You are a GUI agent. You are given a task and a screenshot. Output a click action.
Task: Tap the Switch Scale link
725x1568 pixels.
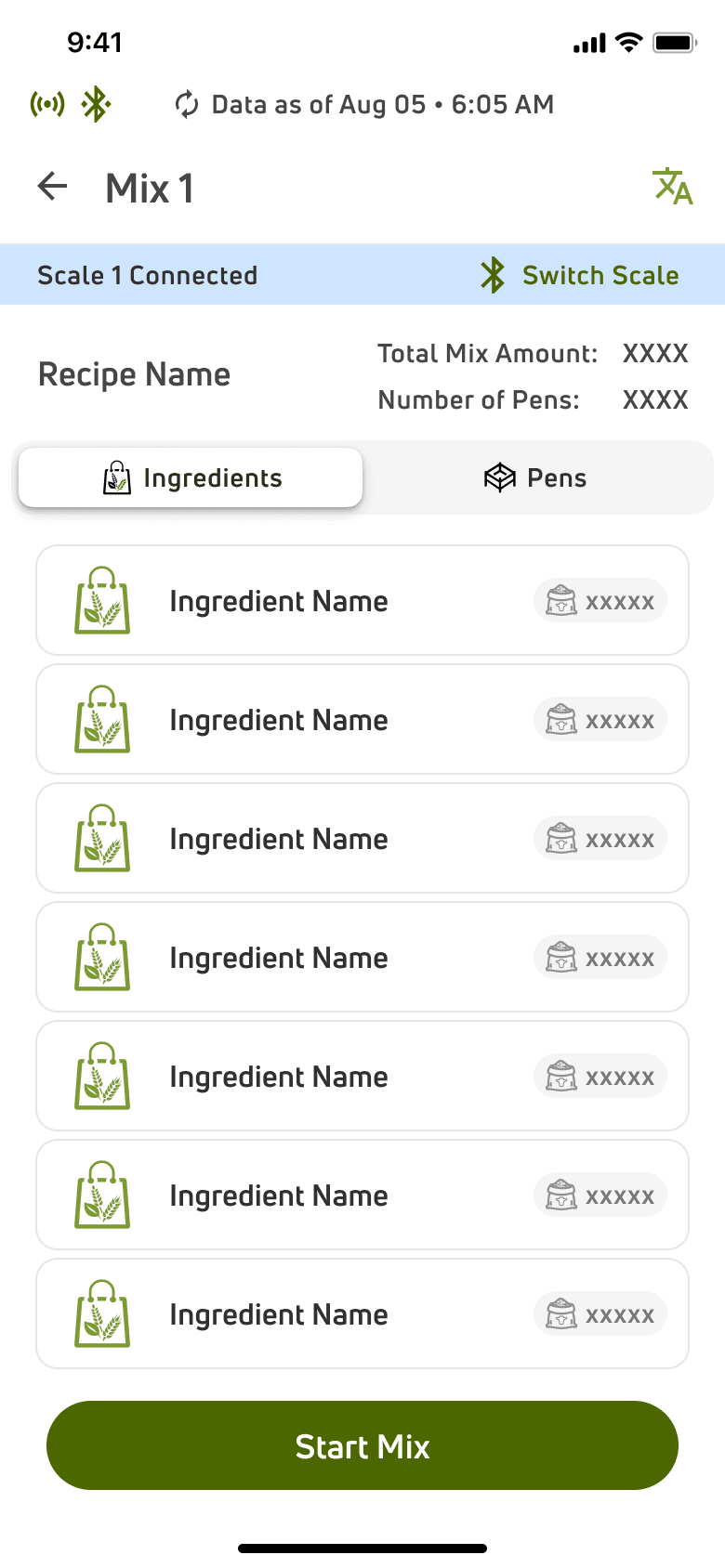point(600,275)
